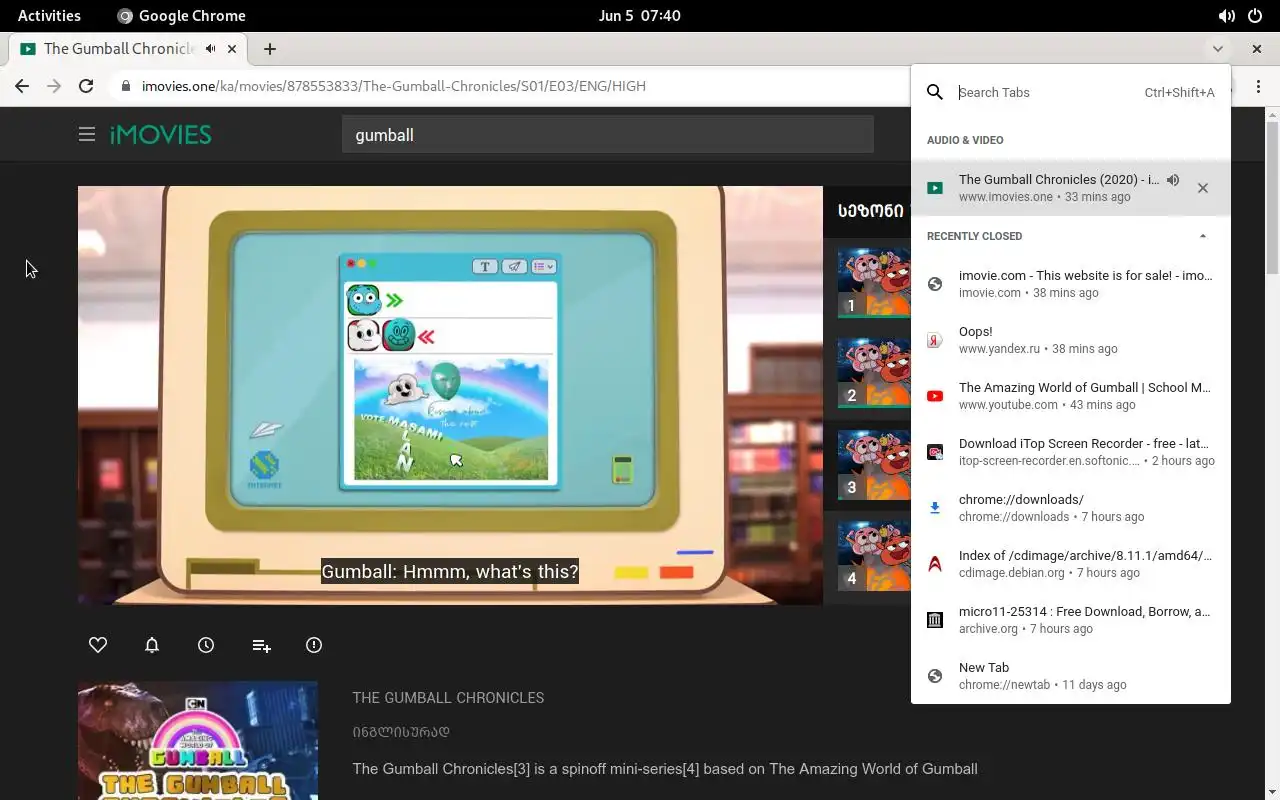
Task: Add to playlist icon below video
Action: click(261, 645)
